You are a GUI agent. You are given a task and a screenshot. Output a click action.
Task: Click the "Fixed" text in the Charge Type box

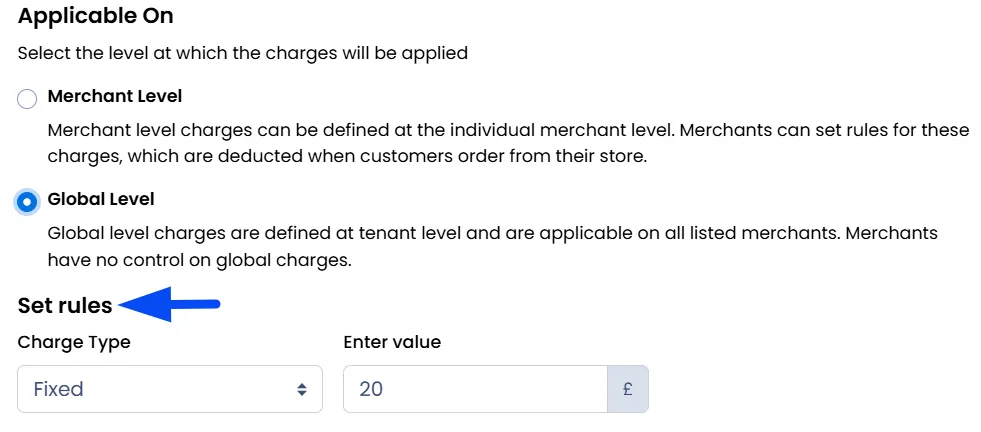coord(58,389)
